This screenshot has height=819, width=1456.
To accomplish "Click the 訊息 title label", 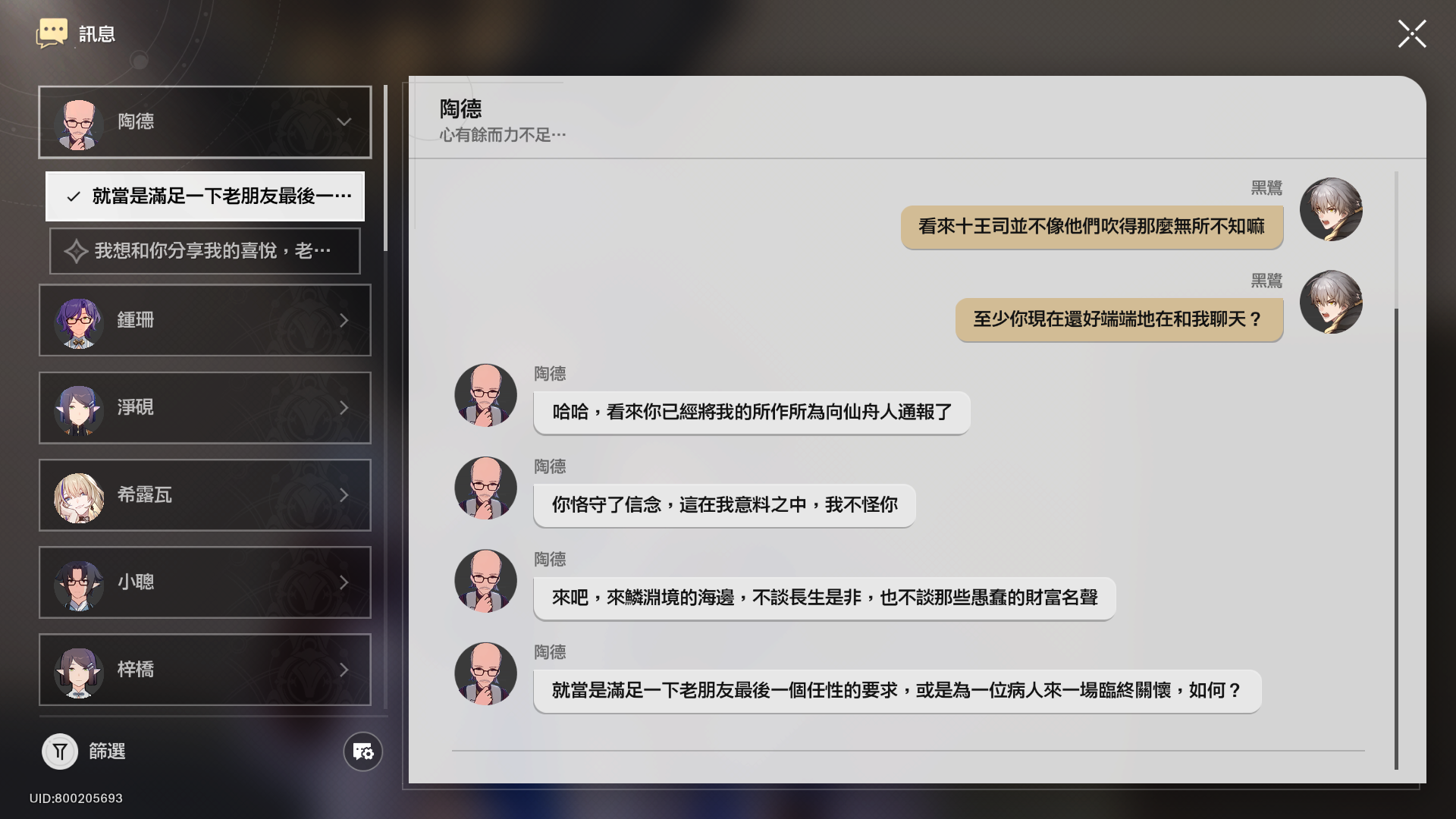I will click(97, 34).
